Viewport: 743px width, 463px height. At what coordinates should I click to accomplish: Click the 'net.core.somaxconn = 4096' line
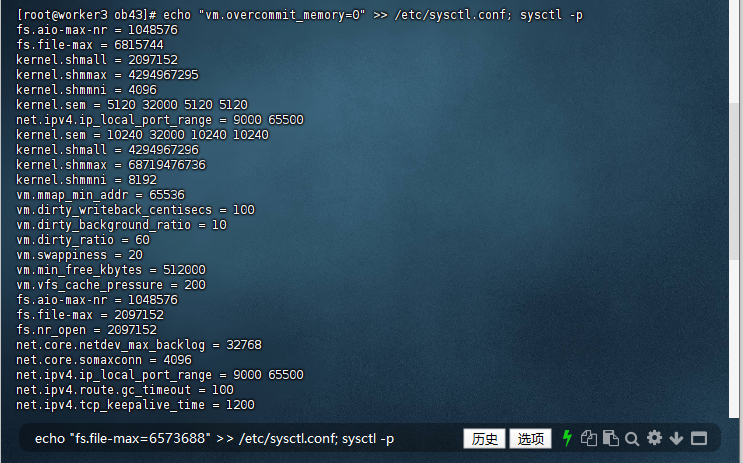pyautogui.click(x=104, y=360)
